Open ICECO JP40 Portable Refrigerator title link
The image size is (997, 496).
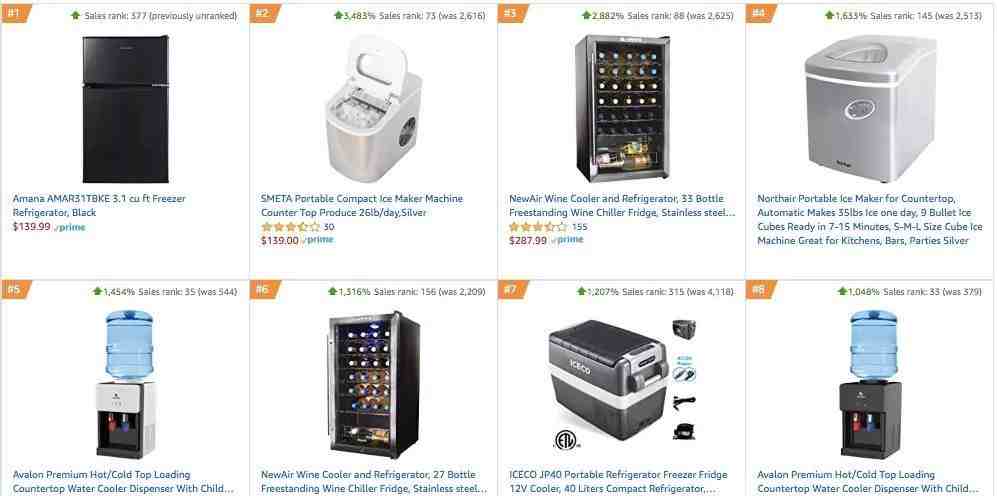click(x=618, y=481)
